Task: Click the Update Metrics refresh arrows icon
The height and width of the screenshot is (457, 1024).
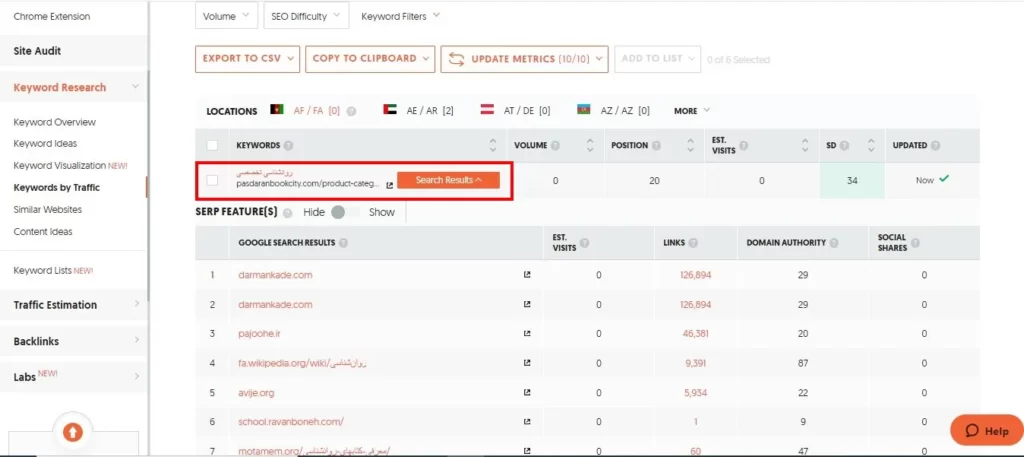Action: click(x=457, y=59)
